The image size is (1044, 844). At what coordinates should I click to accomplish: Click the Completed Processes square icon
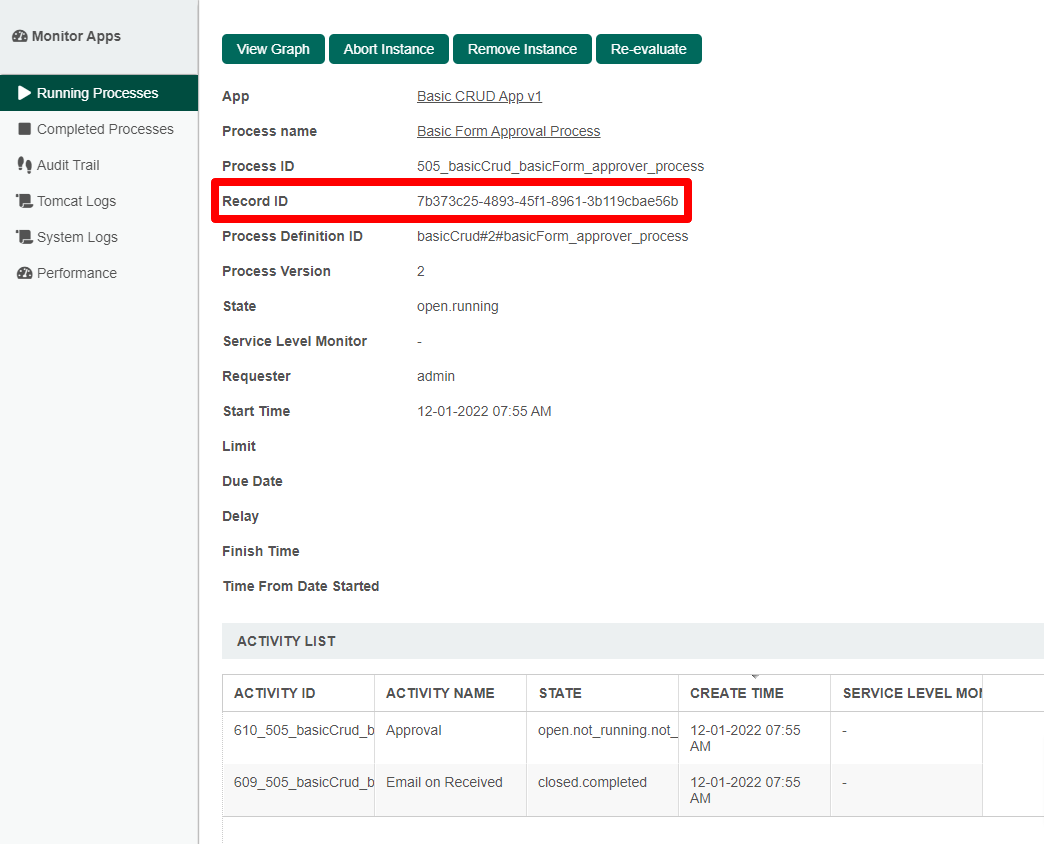[25, 129]
